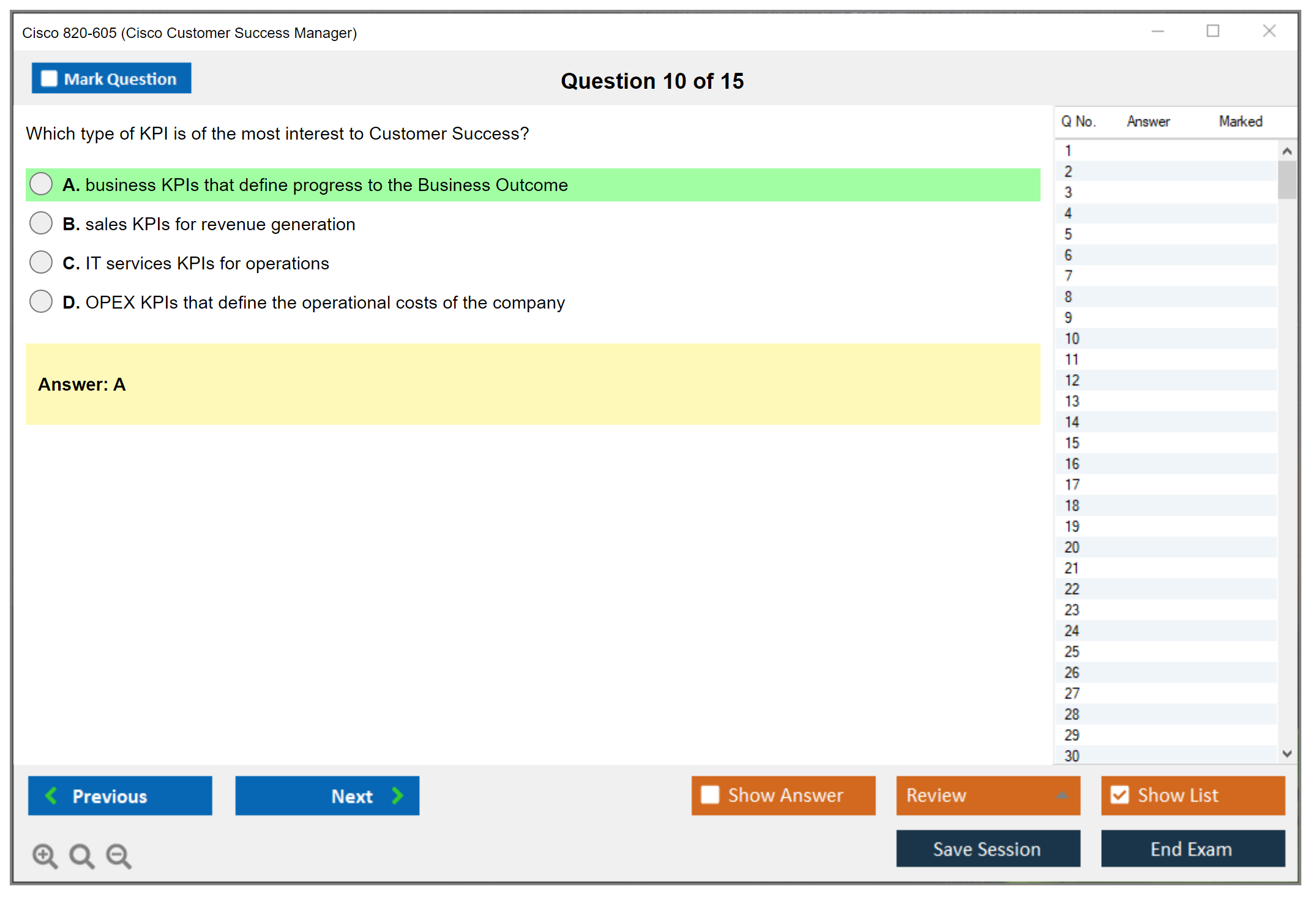1316x900 pixels.
Task: Select question 15 in the list
Action: (x=1072, y=443)
